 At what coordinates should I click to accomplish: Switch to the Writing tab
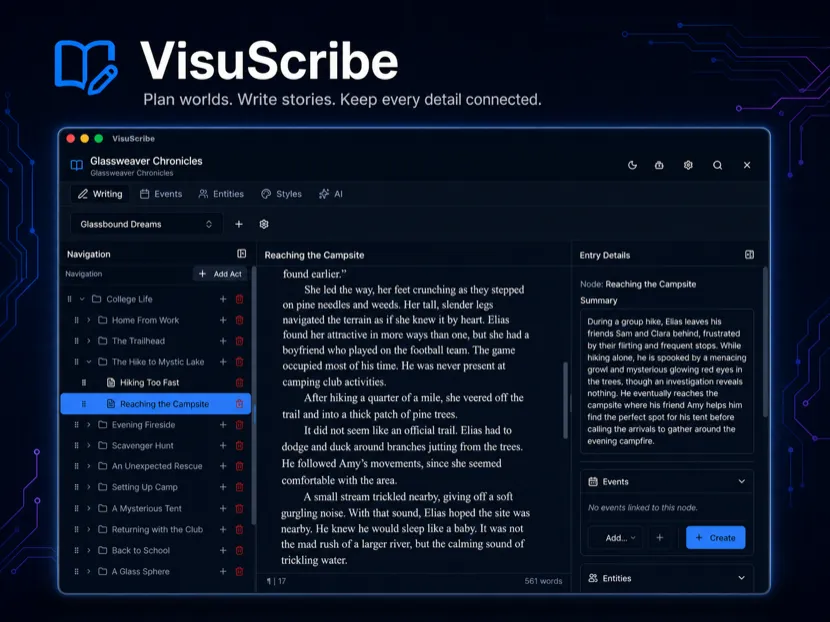[x=100, y=194]
